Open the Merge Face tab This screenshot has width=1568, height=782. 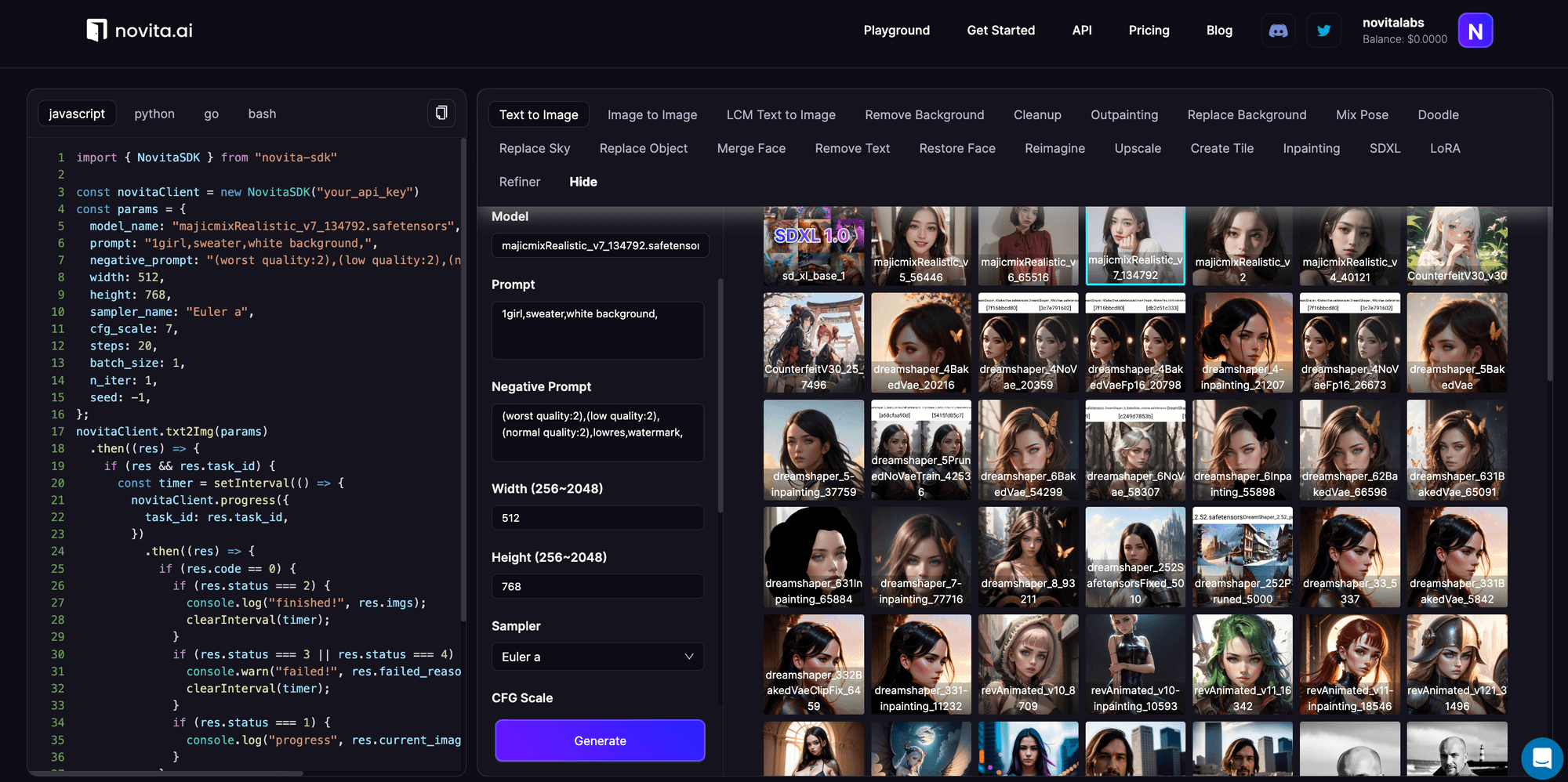(x=751, y=149)
